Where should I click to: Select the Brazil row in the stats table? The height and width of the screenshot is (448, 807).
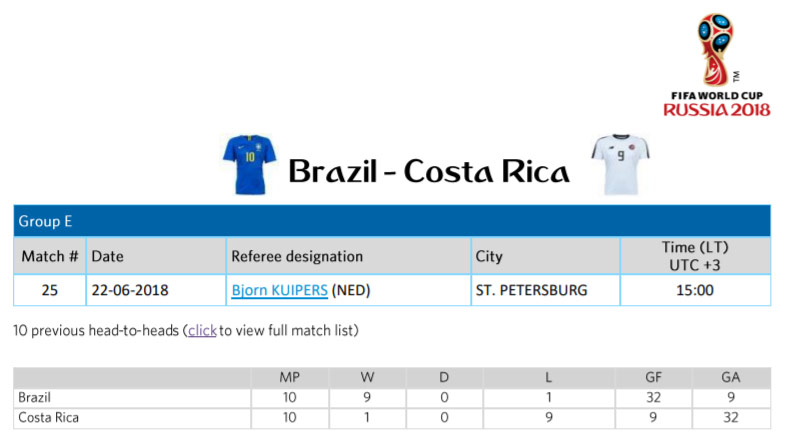click(x=392, y=398)
